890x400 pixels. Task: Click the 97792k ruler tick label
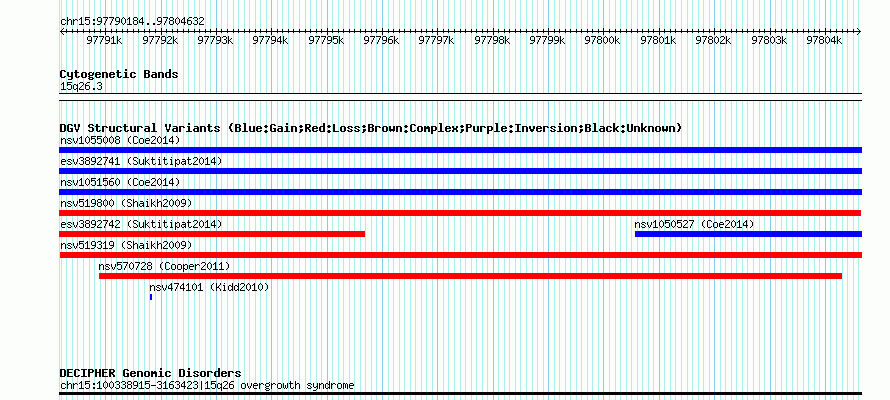pyautogui.click(x=160, y=40)
